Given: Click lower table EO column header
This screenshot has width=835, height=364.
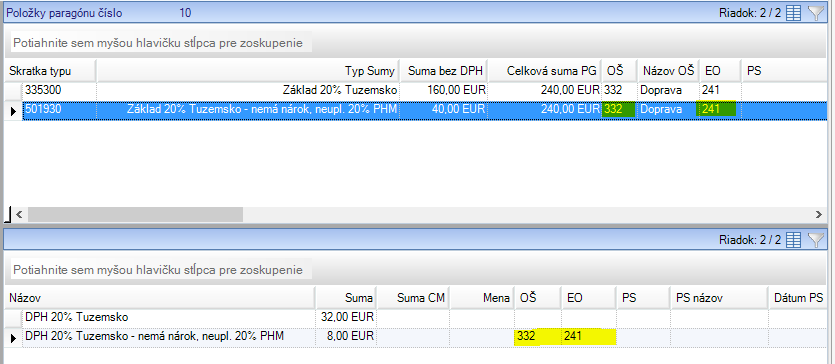Looking at the screenshot, I should pos(588,298).
